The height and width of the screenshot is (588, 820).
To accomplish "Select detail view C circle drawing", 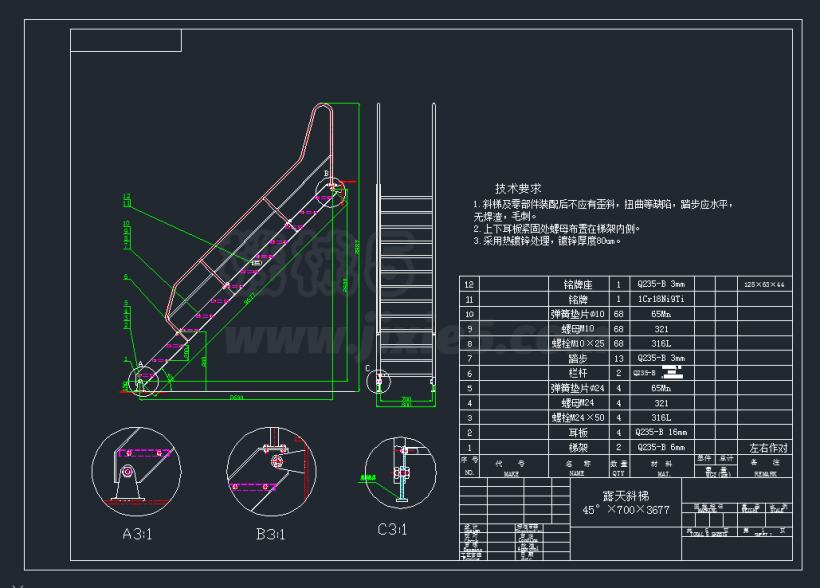I will pyautogui.click(x=401, y=473).
